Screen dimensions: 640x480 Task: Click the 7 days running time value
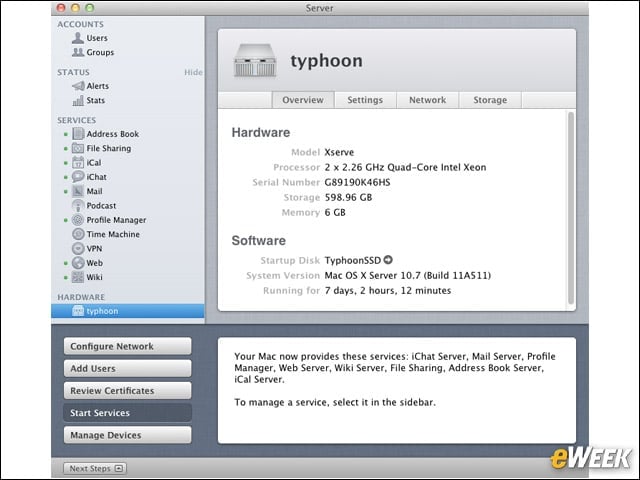coord(388,291)
